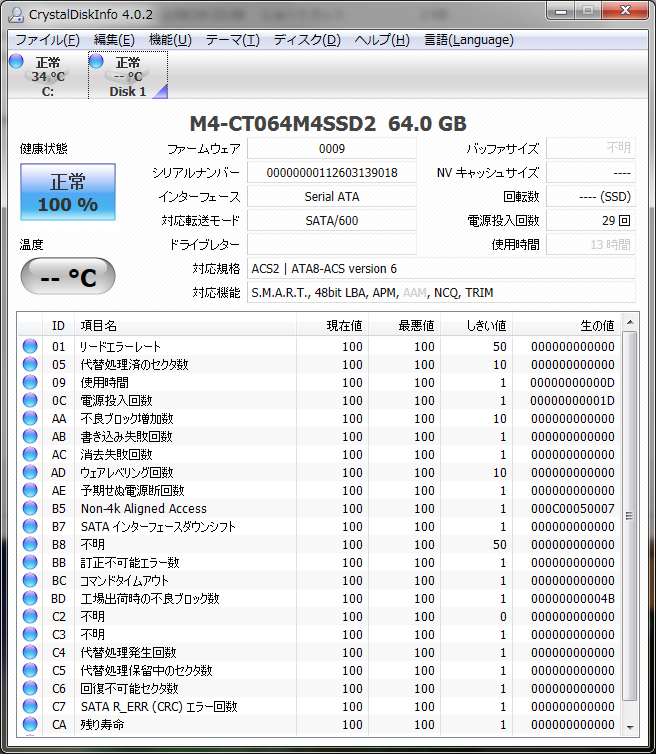The height and width of the screenshot is (754, 656).
Task: Click the serial number field 0000000112603139018
Action: pos(332,173)
